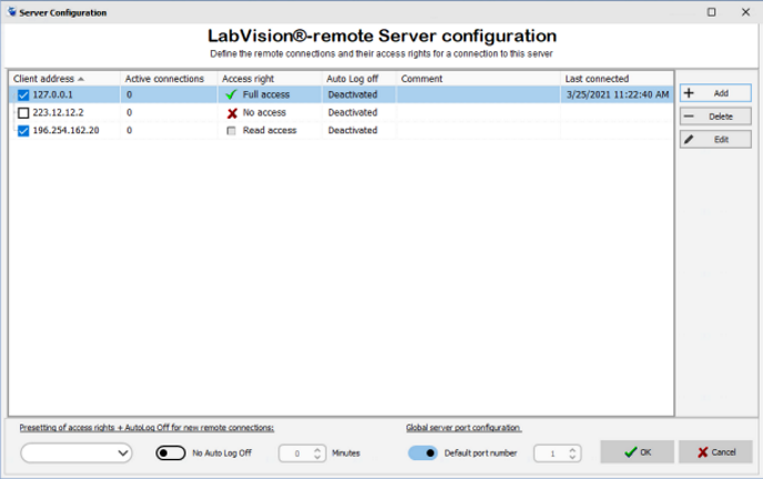
Task: Click Deactivated in the 127.0.0.1 row
Action: point(353,94)
